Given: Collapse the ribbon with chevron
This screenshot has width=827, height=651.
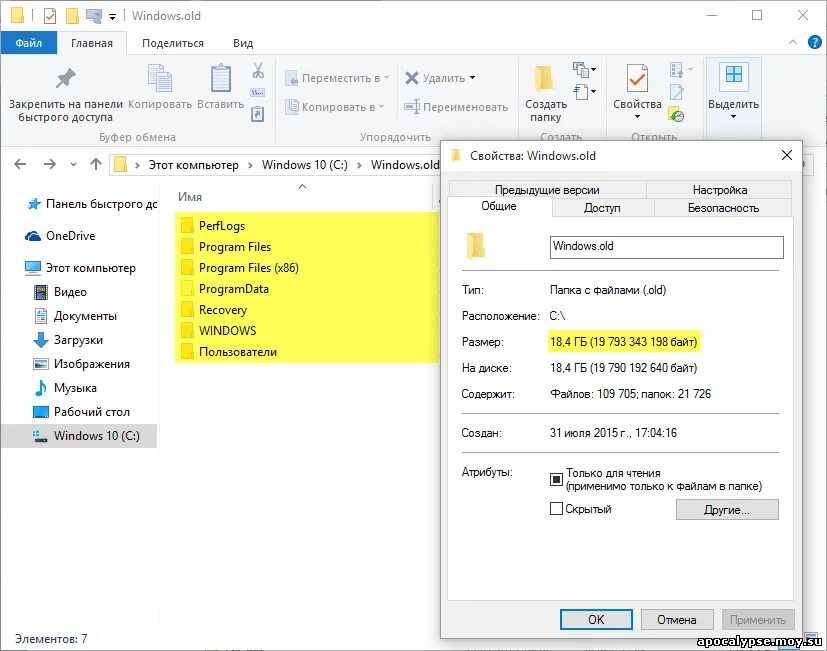Looking at the screenshot, I should coord(793,42).
